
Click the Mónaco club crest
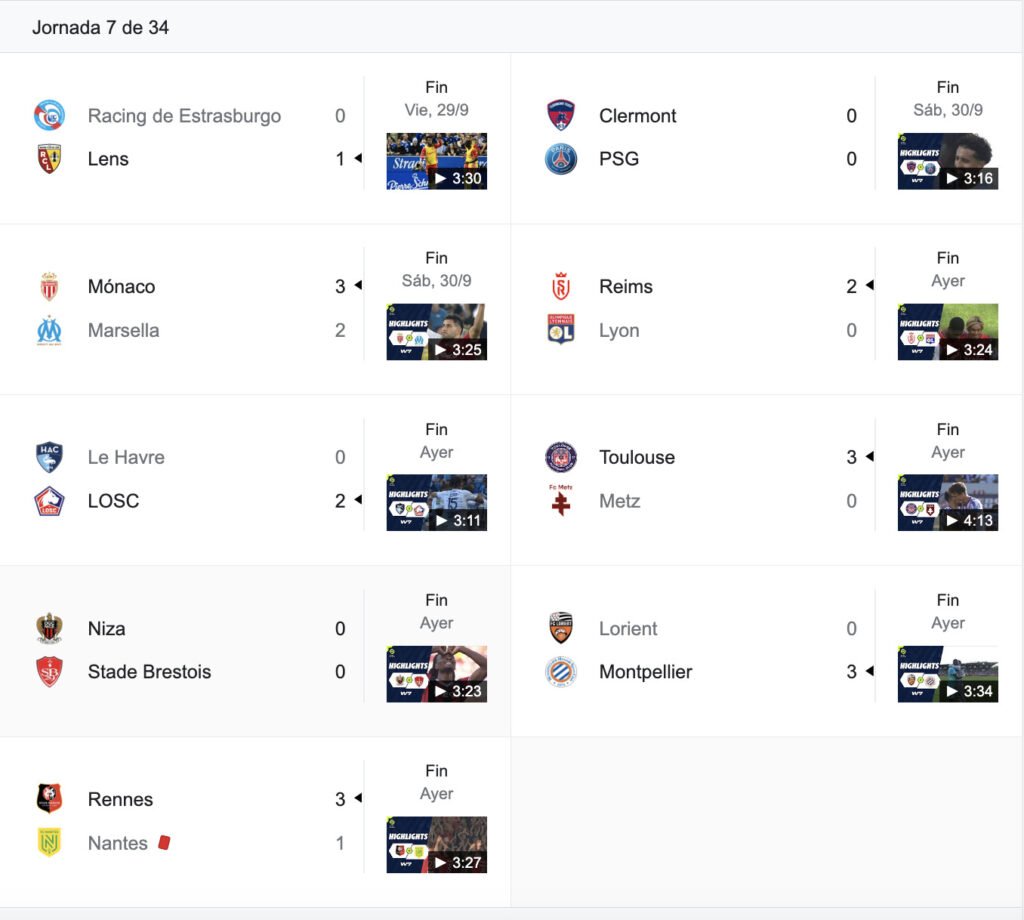pos(49,287)
